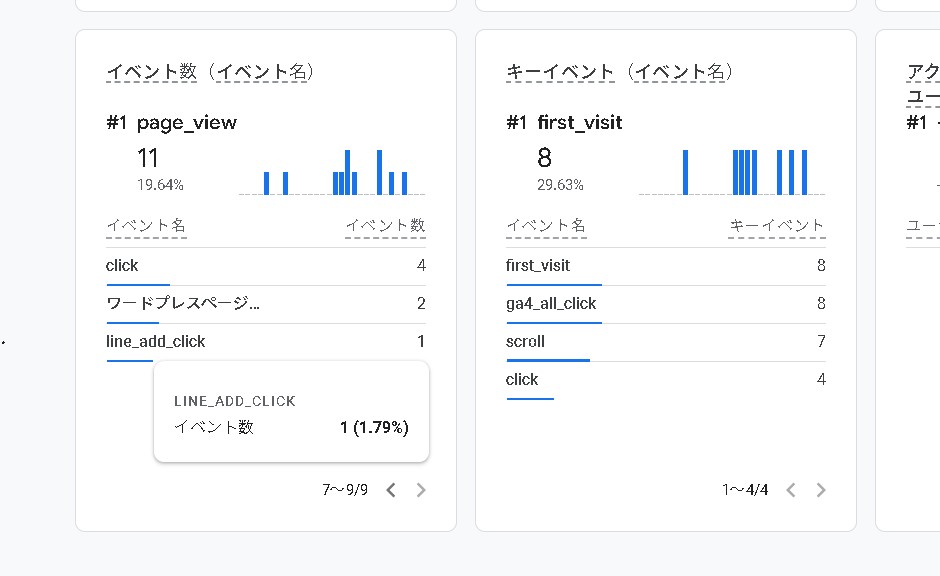Click previous page arrow in key events card
Viewport: 940px width, 576px height.
791,490
